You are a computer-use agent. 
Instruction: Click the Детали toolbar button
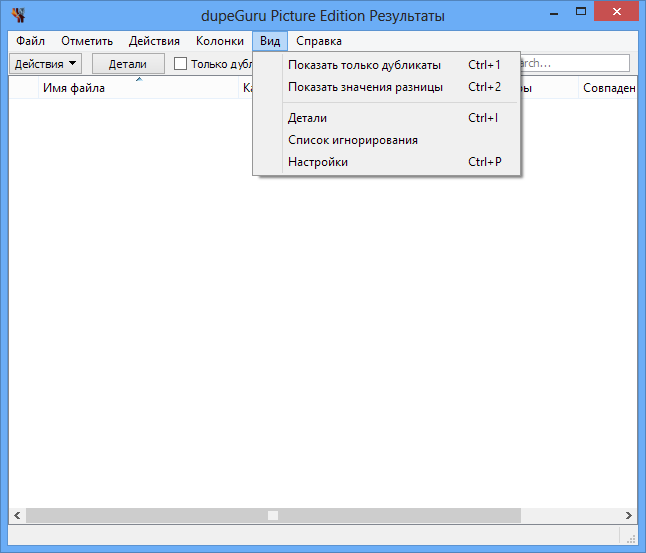[x=128, y=64]
